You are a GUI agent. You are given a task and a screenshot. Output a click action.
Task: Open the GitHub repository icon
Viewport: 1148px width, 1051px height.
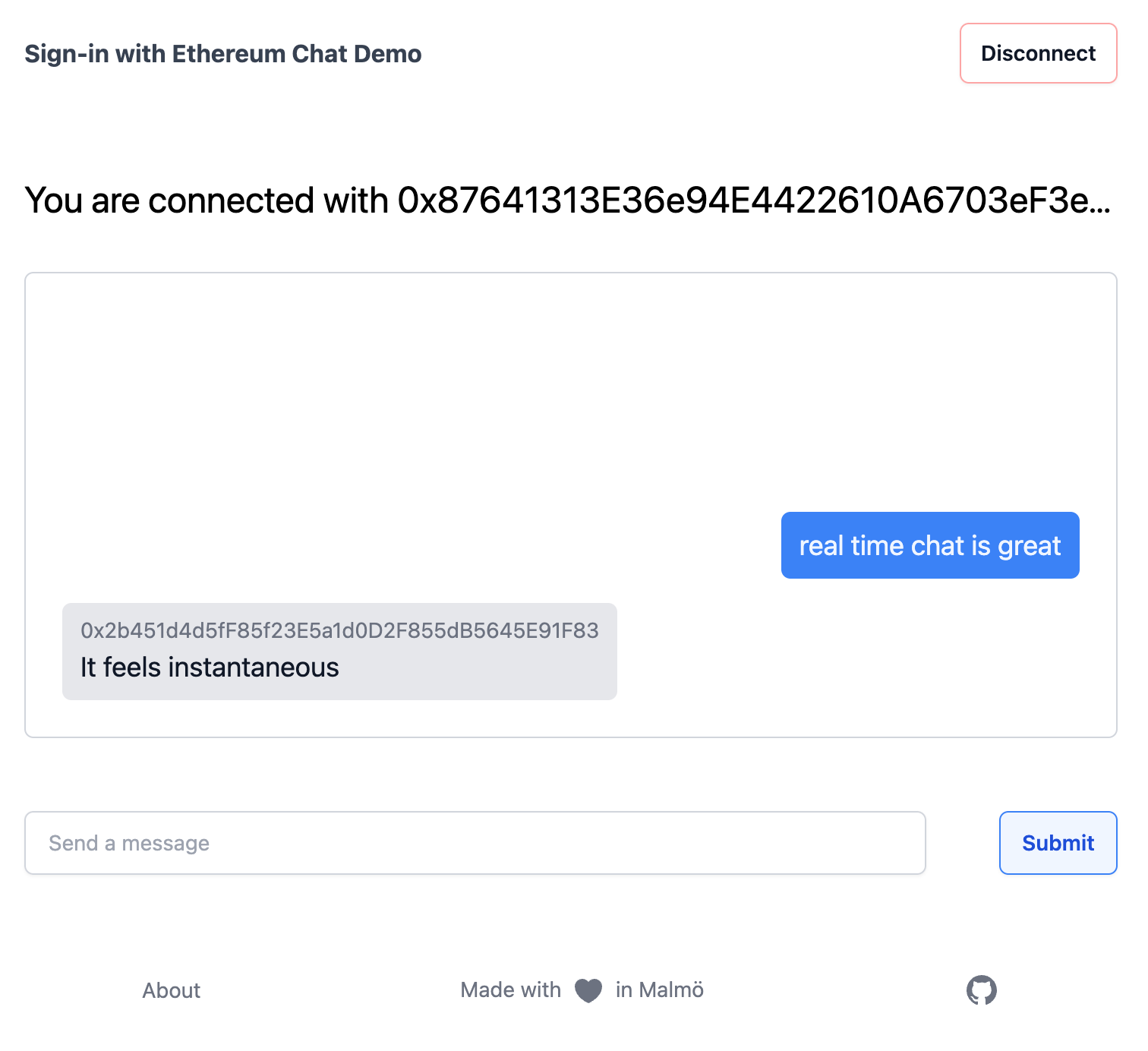(981, 990)
